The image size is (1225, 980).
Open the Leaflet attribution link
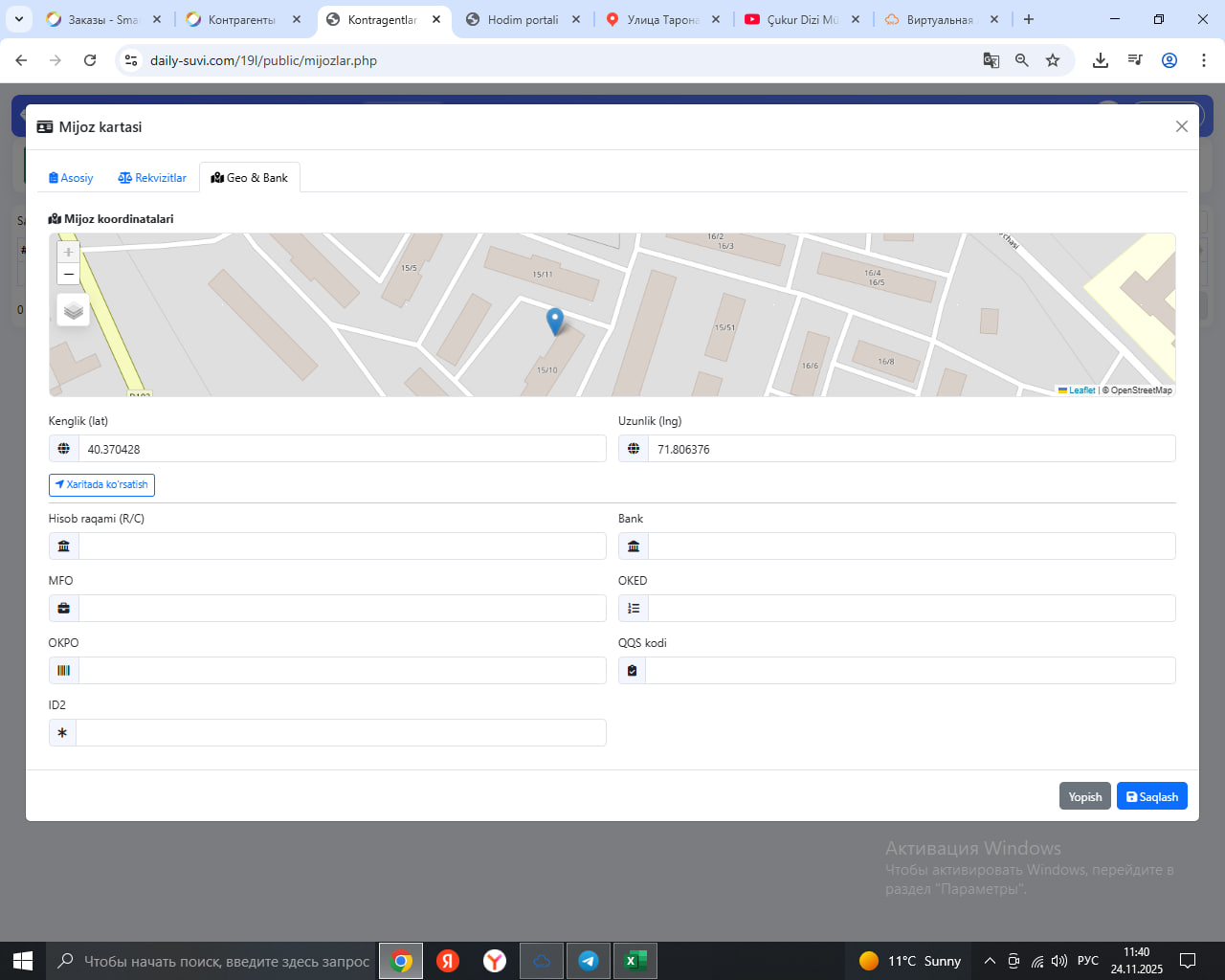1081,390
